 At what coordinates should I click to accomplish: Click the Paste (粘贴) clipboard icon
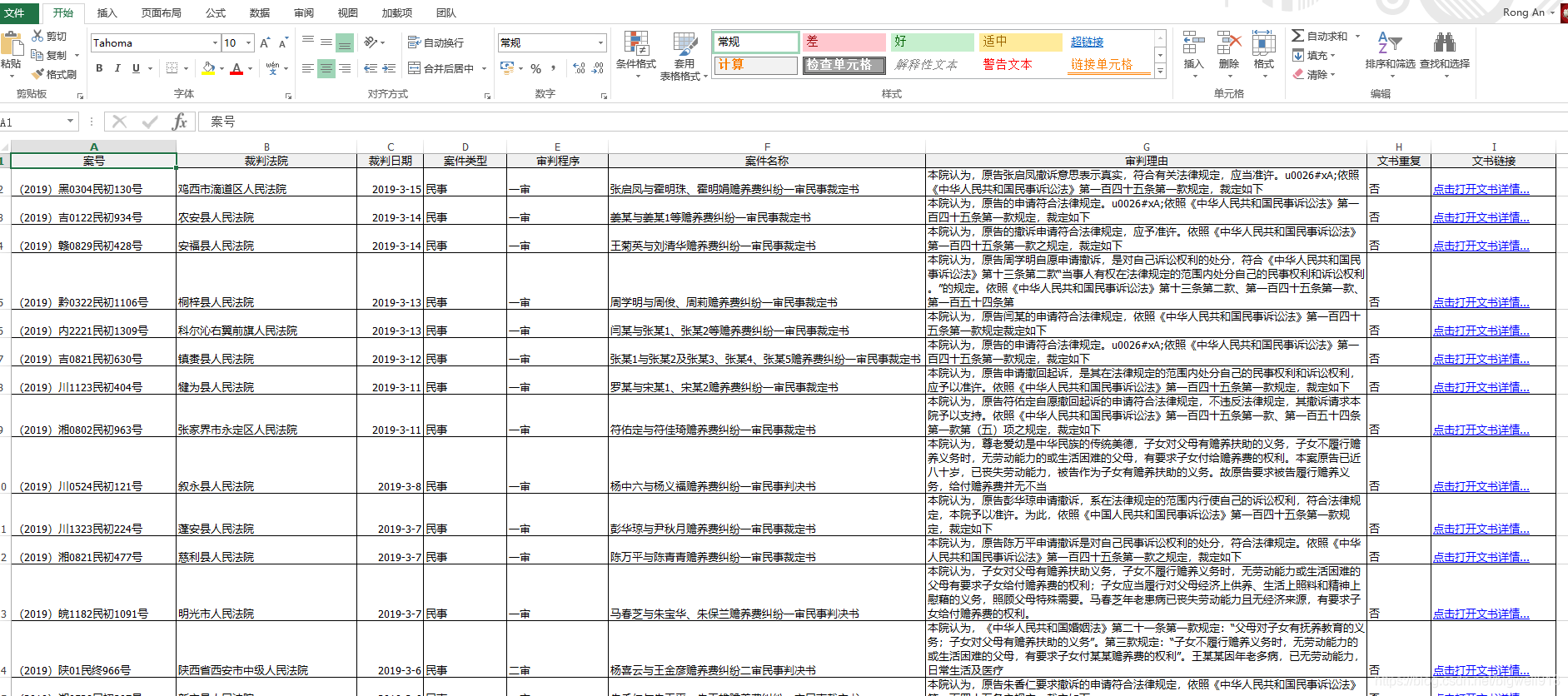(x=12, y=45)
